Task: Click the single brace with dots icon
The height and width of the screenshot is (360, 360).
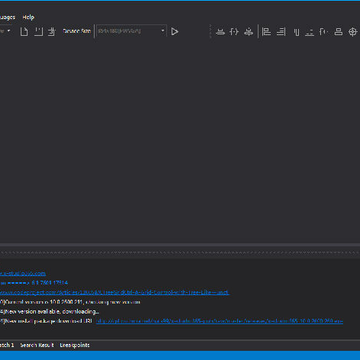Action: pos(323,32)
